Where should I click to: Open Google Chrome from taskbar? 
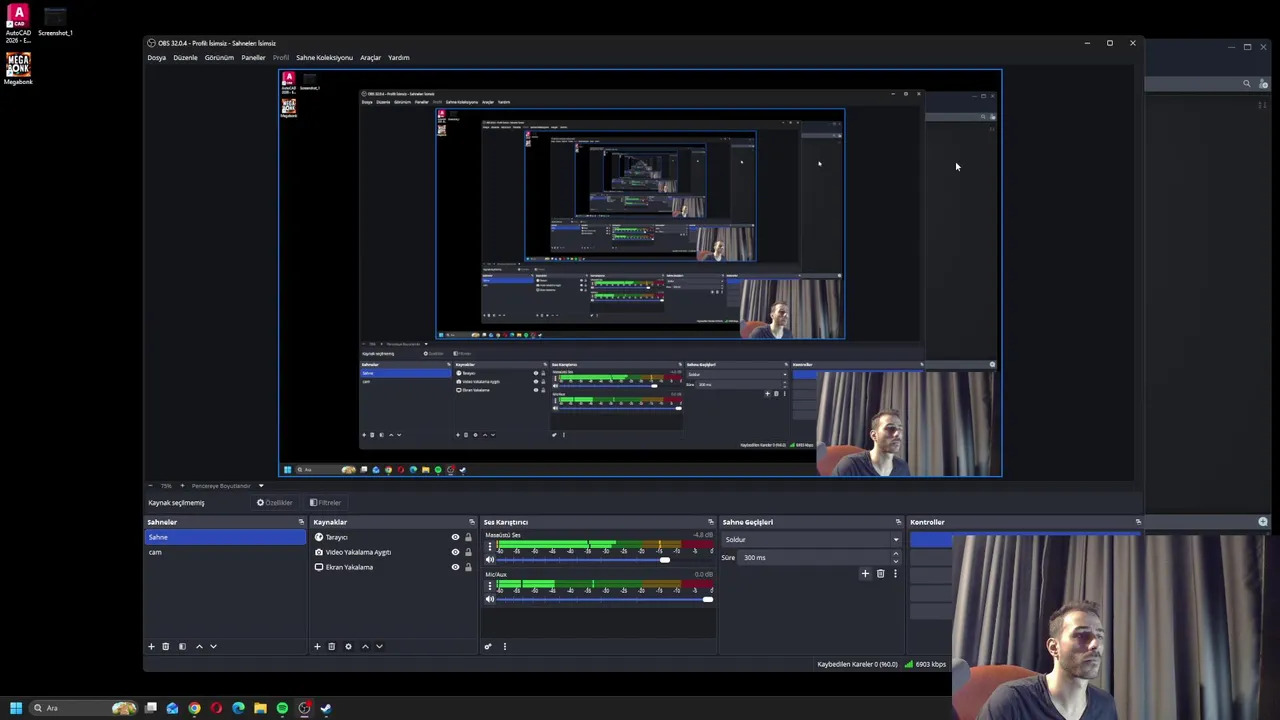[194, 708]
